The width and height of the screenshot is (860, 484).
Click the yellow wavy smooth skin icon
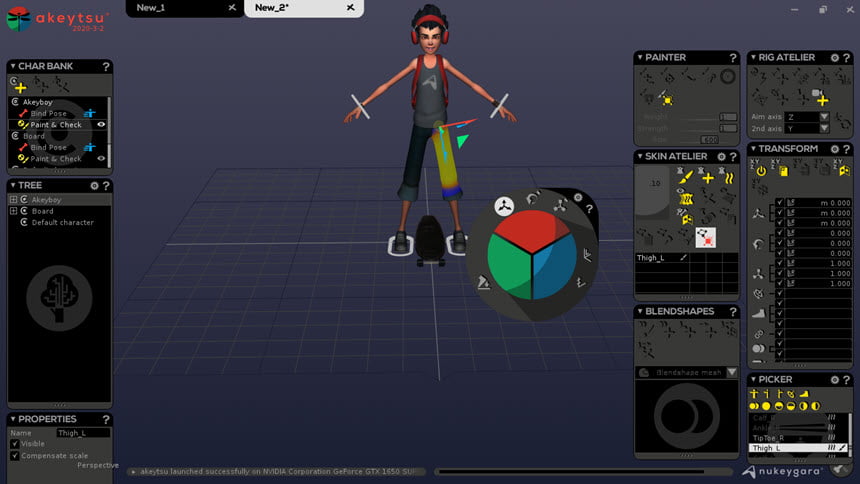pos(728,177)
